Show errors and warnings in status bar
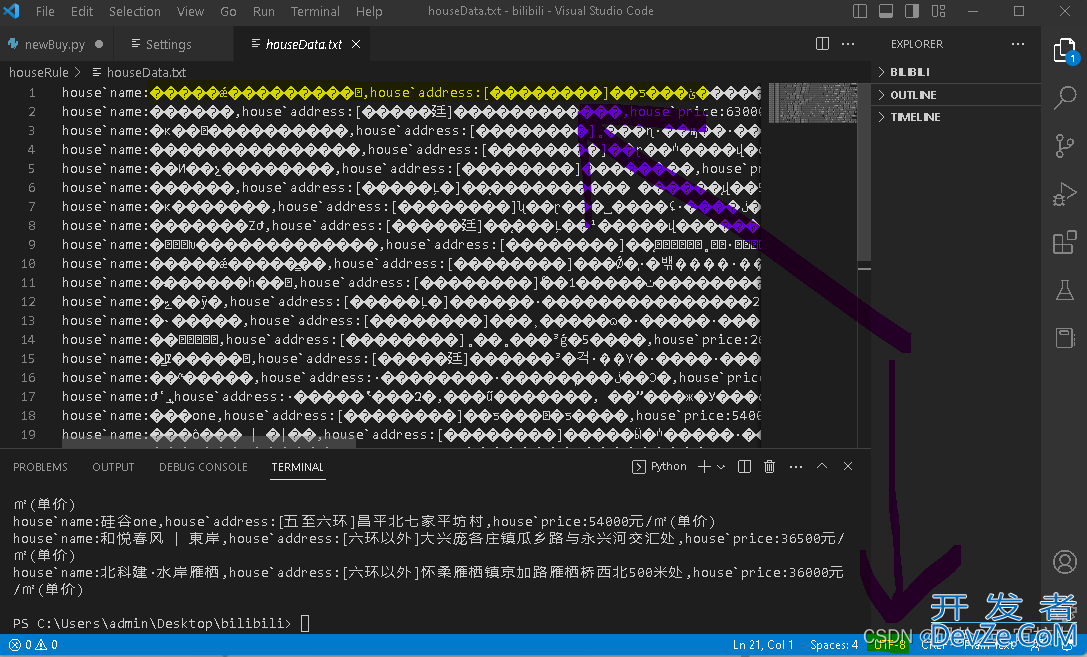This screenshot has width=1087, height=657. click(x=33, y=645)
